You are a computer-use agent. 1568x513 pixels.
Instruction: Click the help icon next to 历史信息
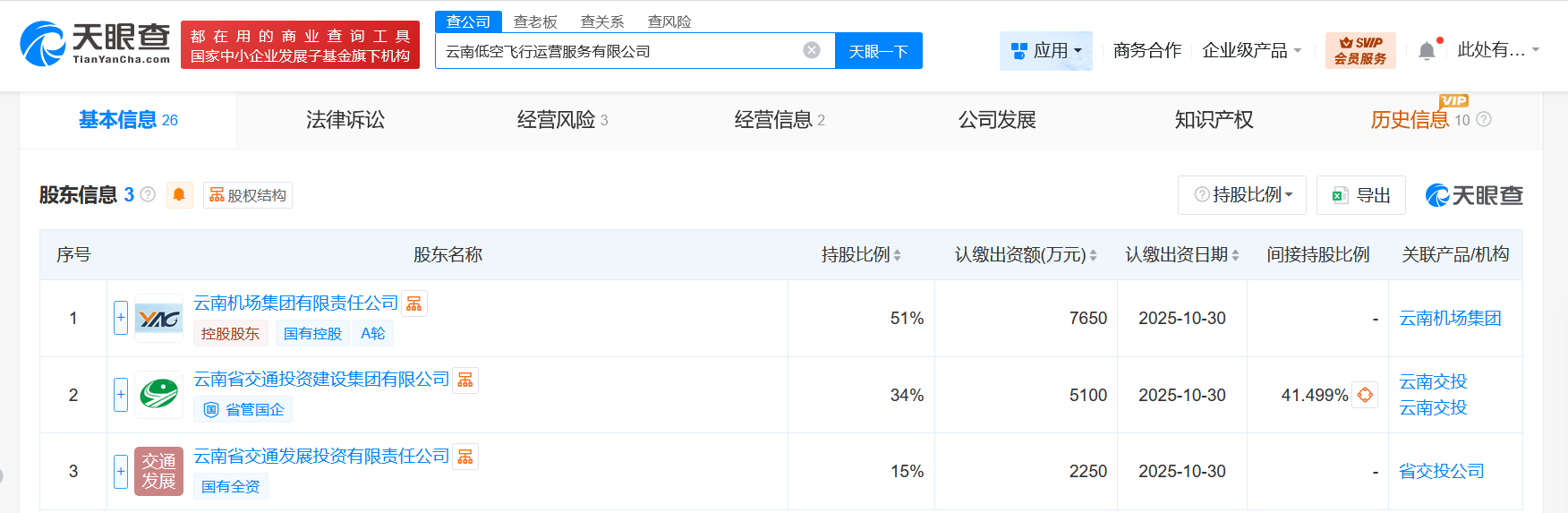coord(1484,119)
